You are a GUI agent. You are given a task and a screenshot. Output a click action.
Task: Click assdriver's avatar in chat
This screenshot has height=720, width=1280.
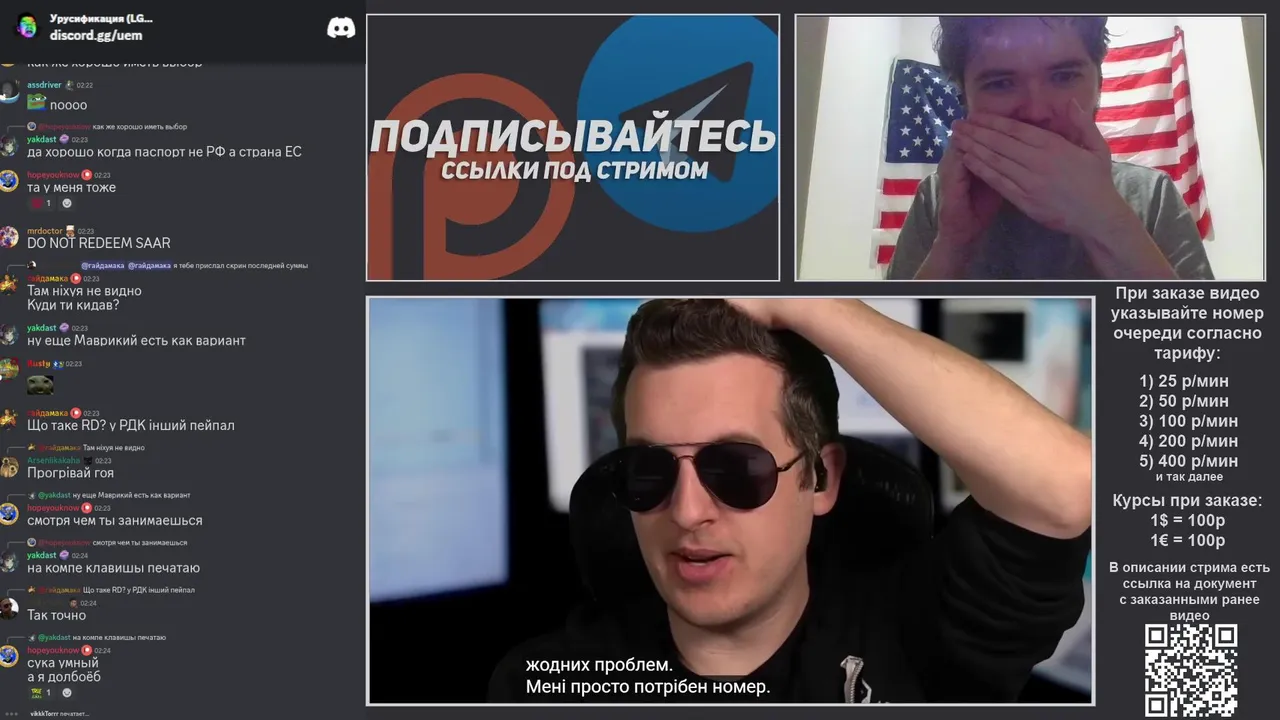click(9, 91)
